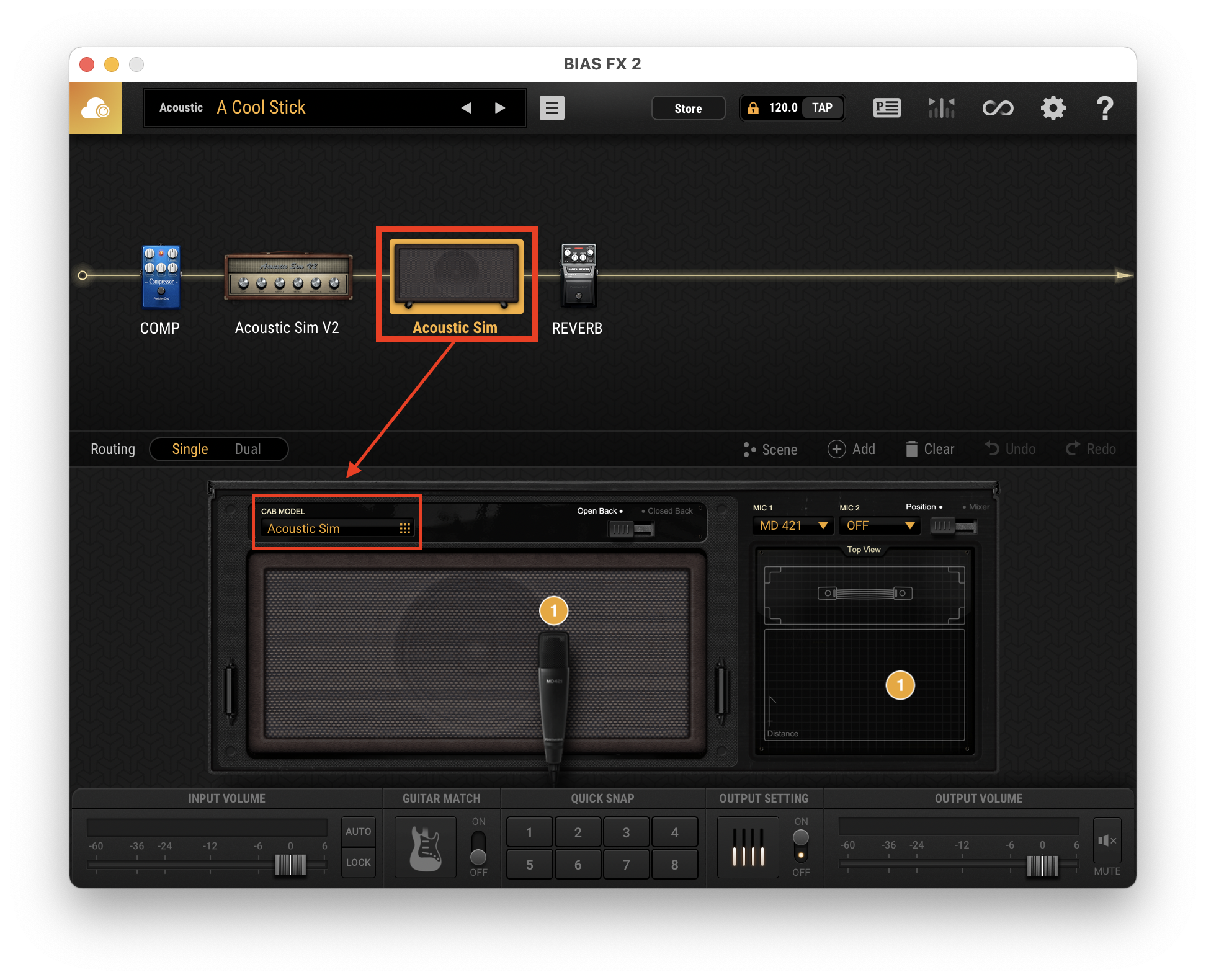Image resolution: width=1206 pixels, height=980 pixels.
Task: Select Dual routing
Action: [248, 449]
